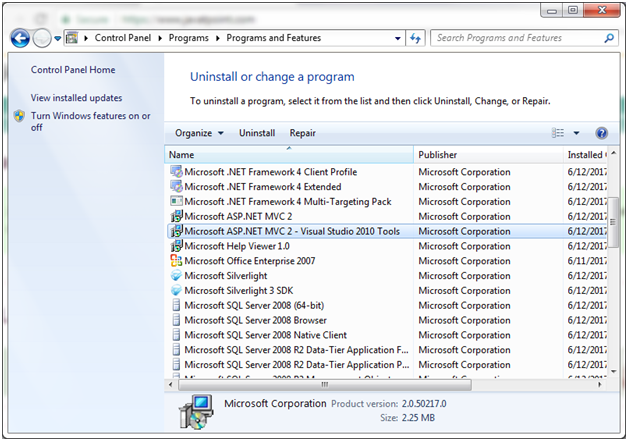Image resolution: width=628 pixels, height=441 pixels.
Task: Open Turn Windows features on or off
Action: pos(91,121)
